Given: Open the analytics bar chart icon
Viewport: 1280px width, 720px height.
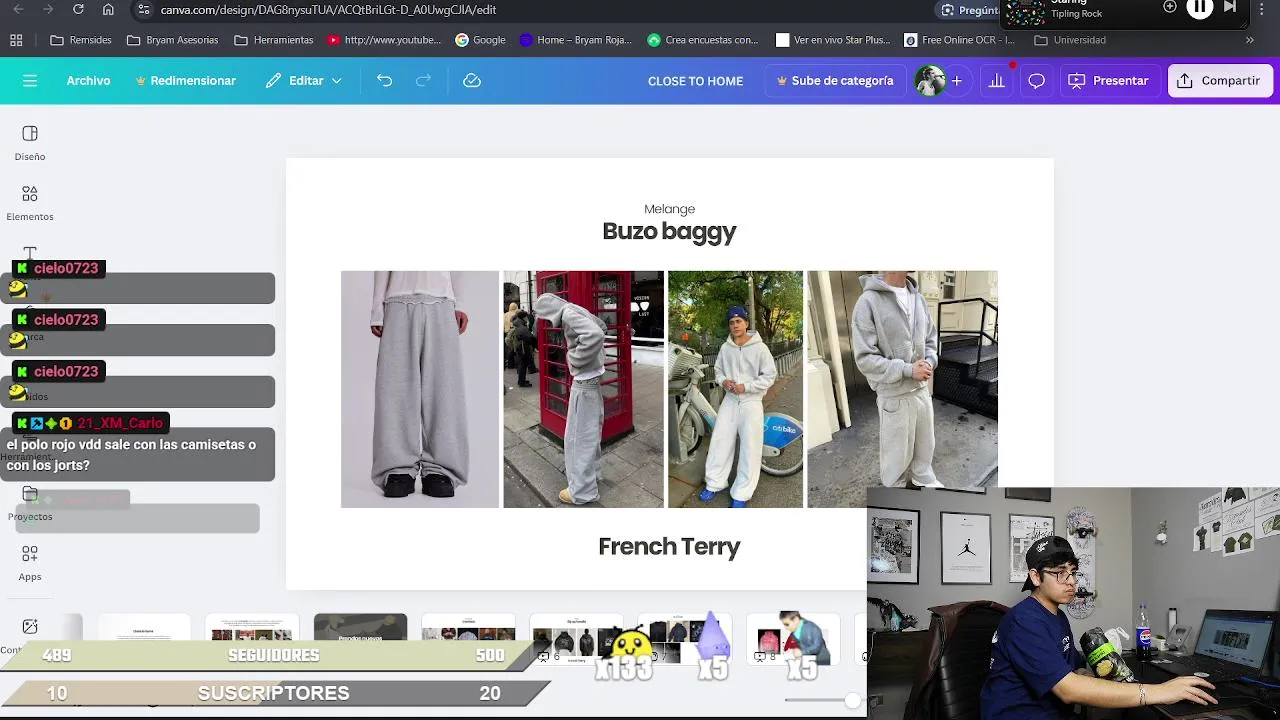Looking at the screenshot, I should coord(996,81).
